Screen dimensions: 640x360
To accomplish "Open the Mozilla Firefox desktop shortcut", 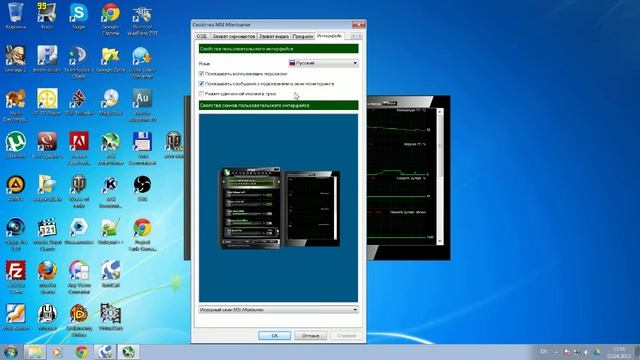I will (x=47, y=278).
